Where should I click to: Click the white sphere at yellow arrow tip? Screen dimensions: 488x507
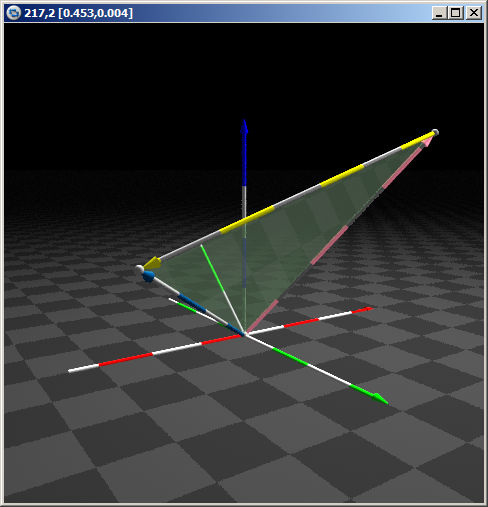[139, 269]
